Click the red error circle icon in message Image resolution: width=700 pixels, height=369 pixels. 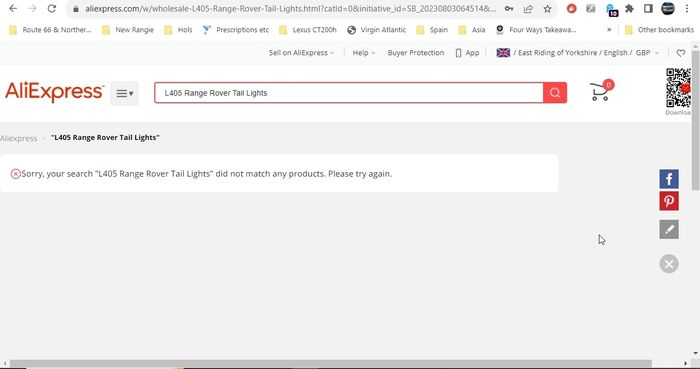pyautogui.click(x=16, y=174)
